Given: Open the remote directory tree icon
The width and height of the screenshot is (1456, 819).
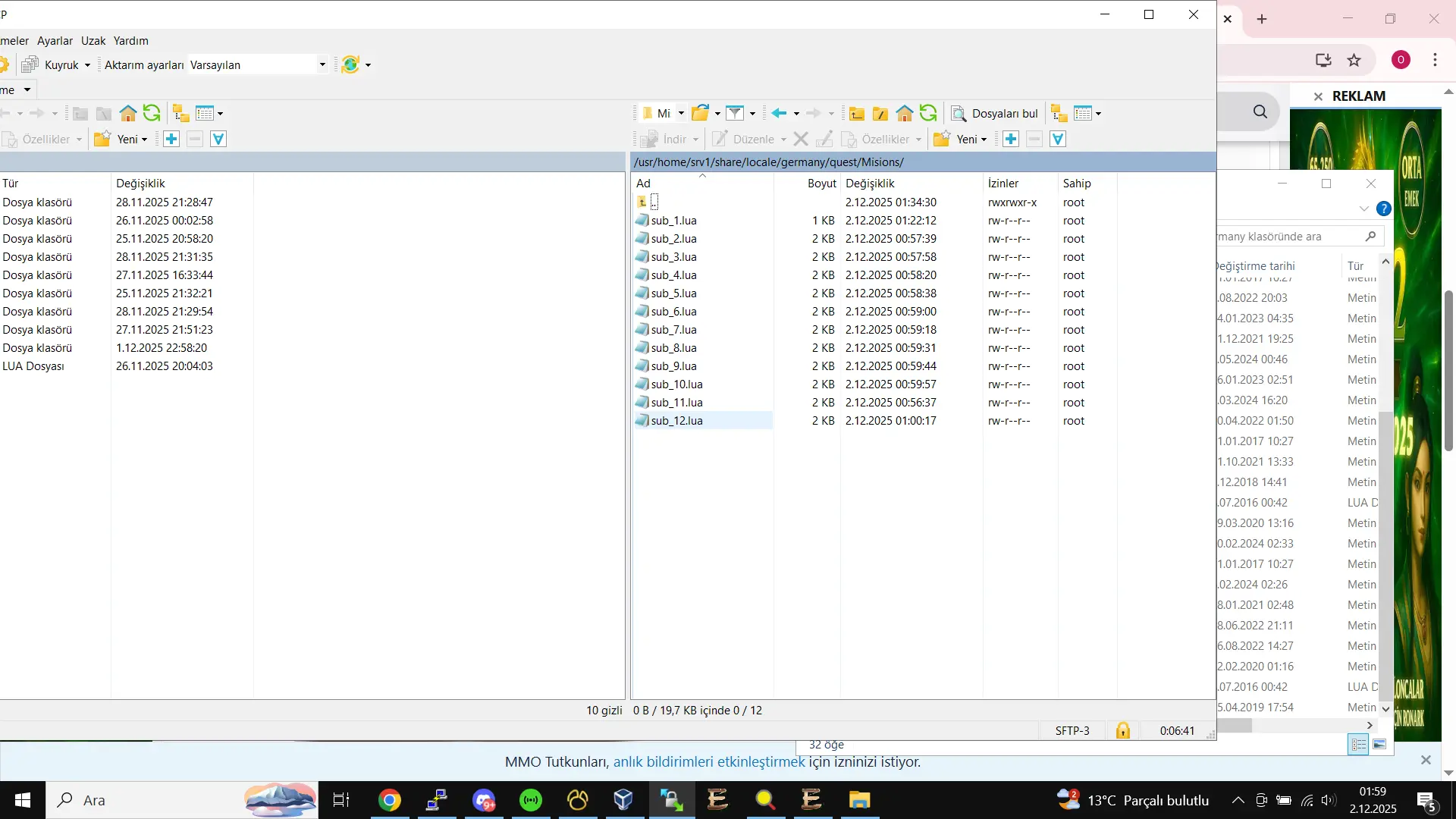Looking at the screenshot, I should coord(1059,114).
